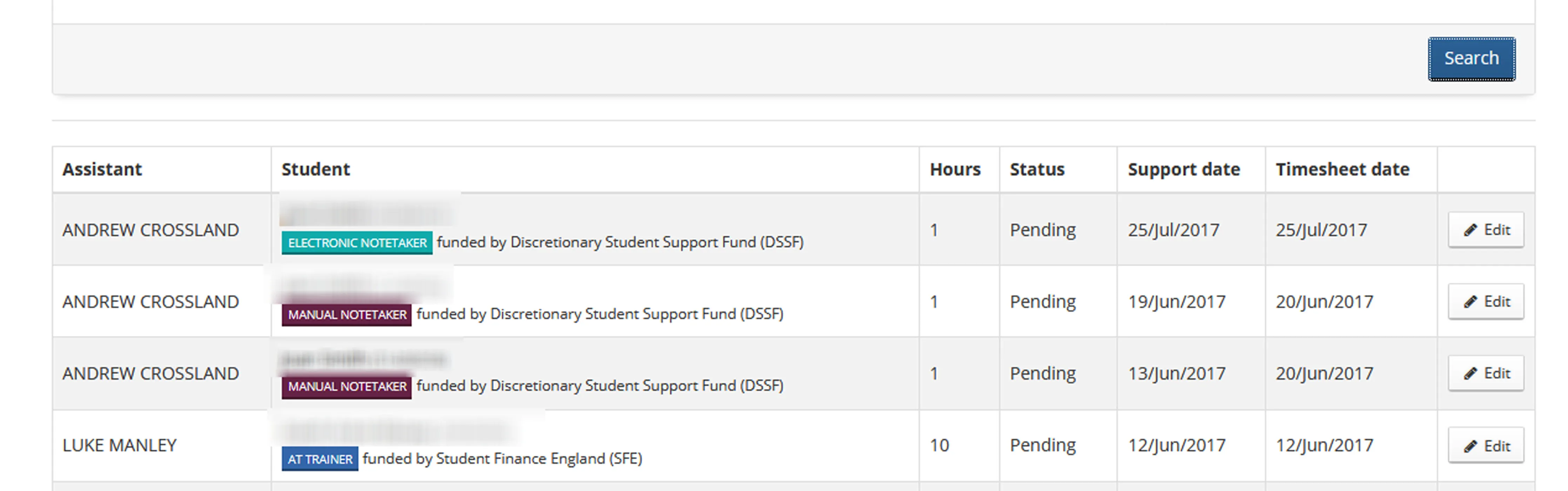Click the AT TRAINER badge on Luke Manley's row
The height and width of the screenshot is (491, 1568).
(319, 459)
